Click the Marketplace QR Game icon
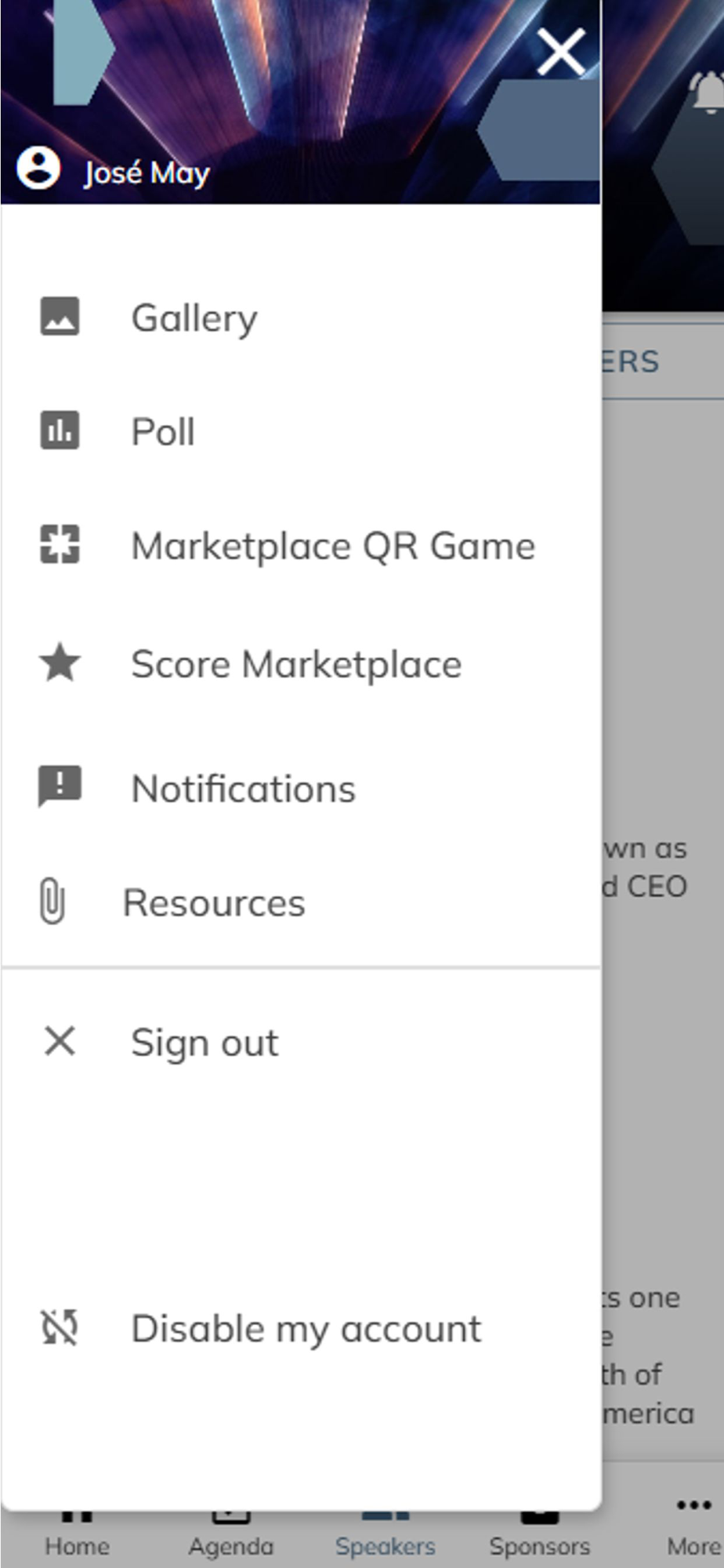Image resolution: width=724 pixels, height=1568 pixels. (x=60, y=545)
